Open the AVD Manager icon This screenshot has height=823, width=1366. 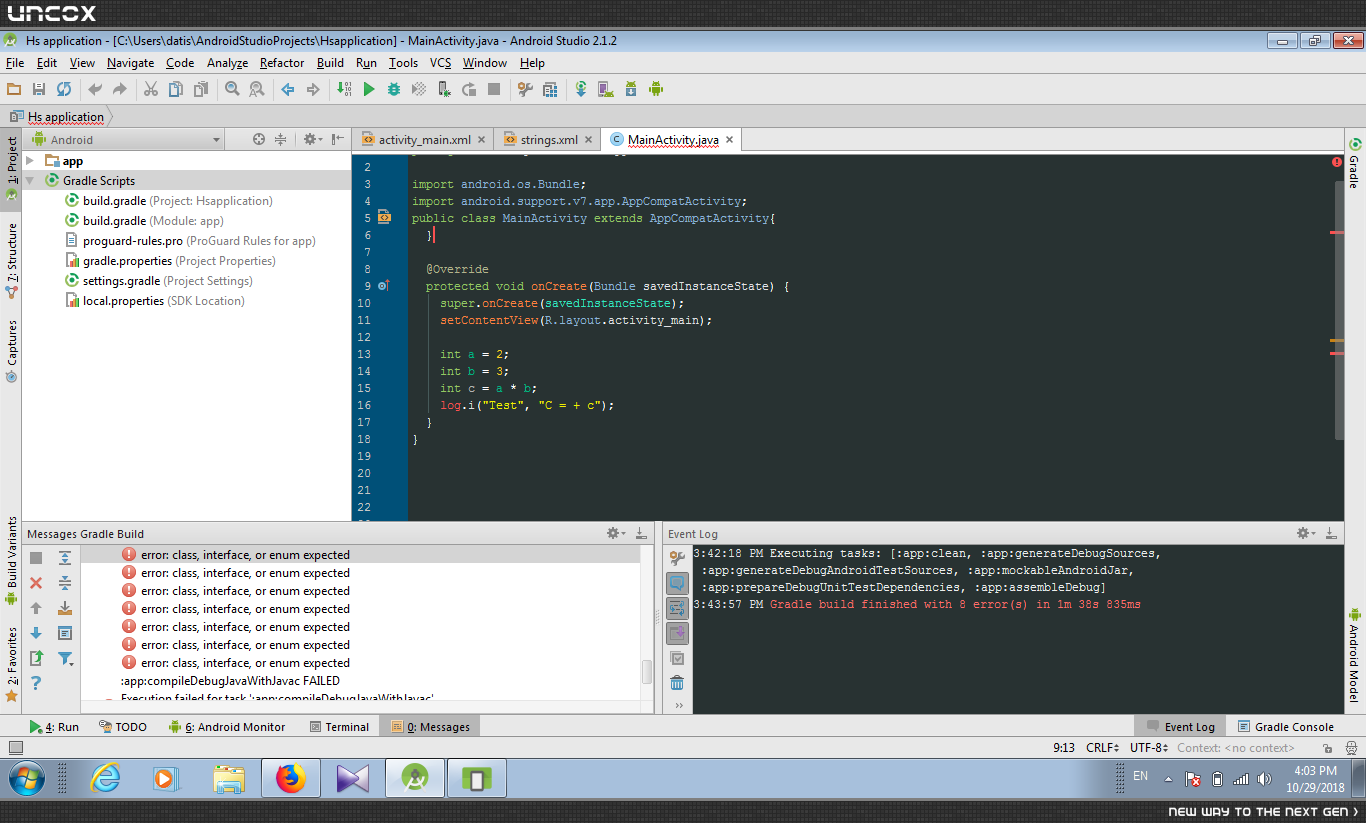pos(606,89)
